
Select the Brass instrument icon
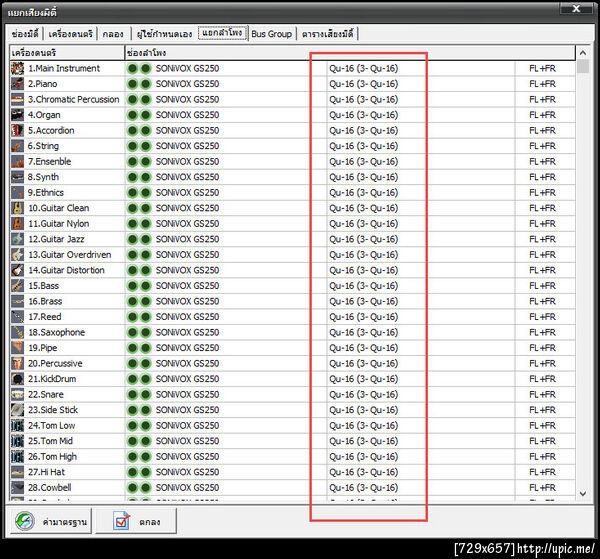pos(17,301)
